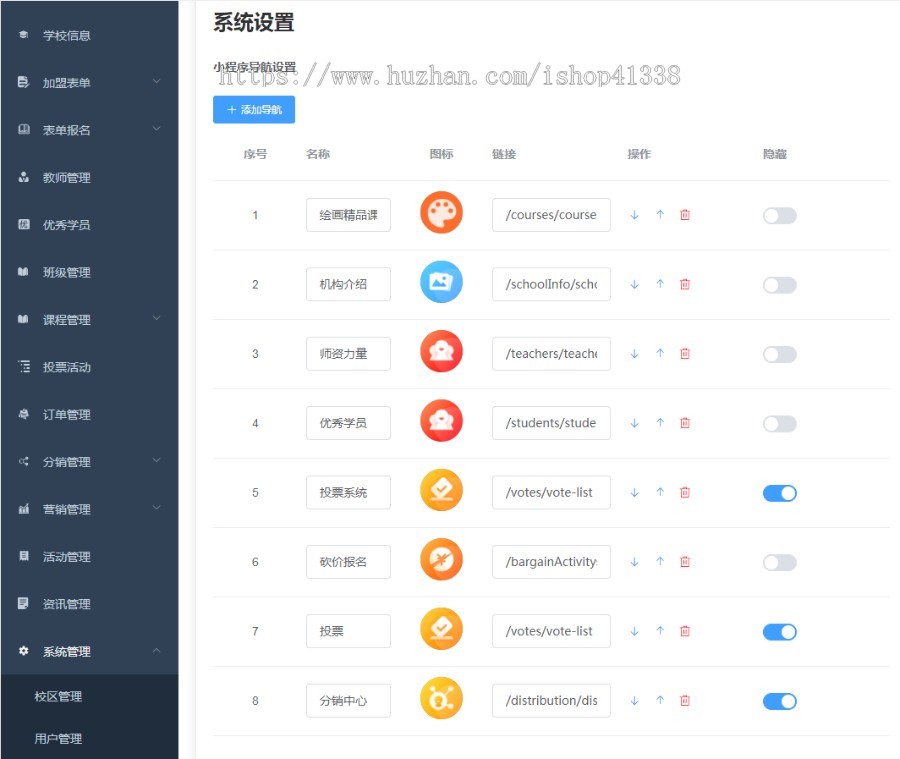Open 教师管理 in the sidebar
Image resolution: width=900 pixels, height=759 pixels.
pyautogui.click(x=89, y=178)
